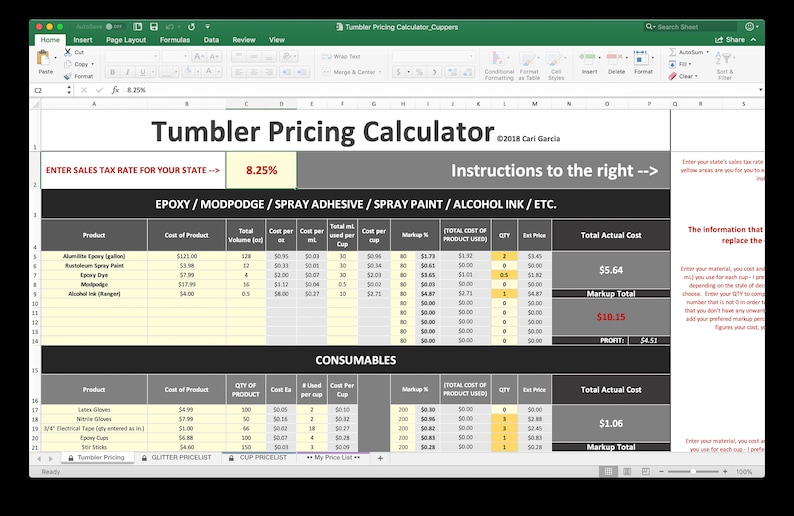Click the Cell Styles icon

pyautogui.click(x=555, y=59)
